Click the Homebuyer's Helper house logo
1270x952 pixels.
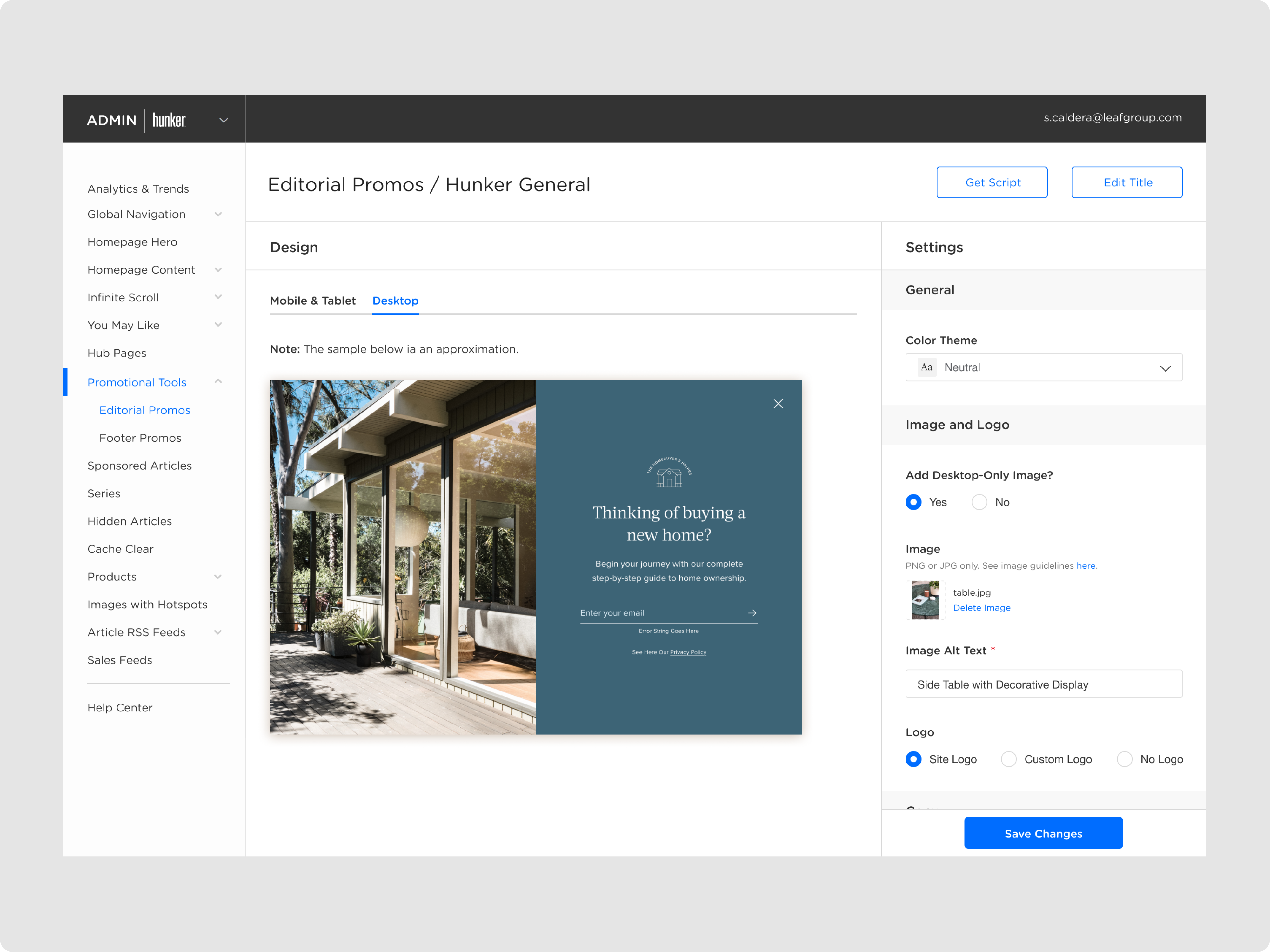click(x=669, y=473)
